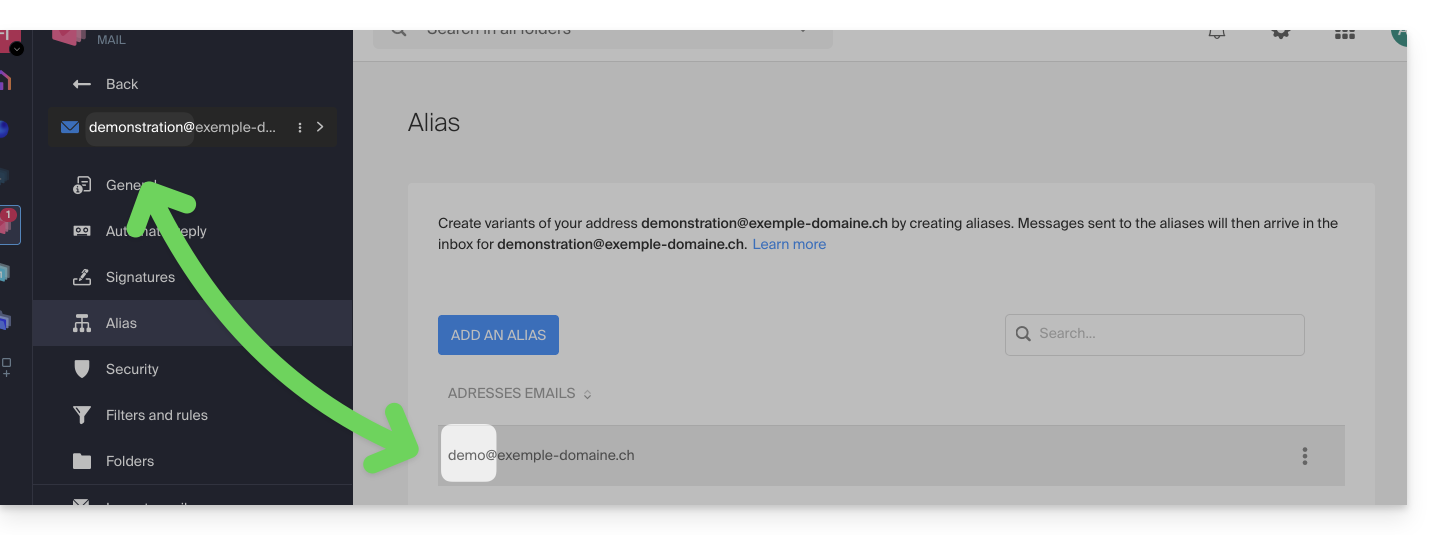This screenshot has height=535, width=1437.
Task: Click the Back arrow icon
Action: [82, 84]
